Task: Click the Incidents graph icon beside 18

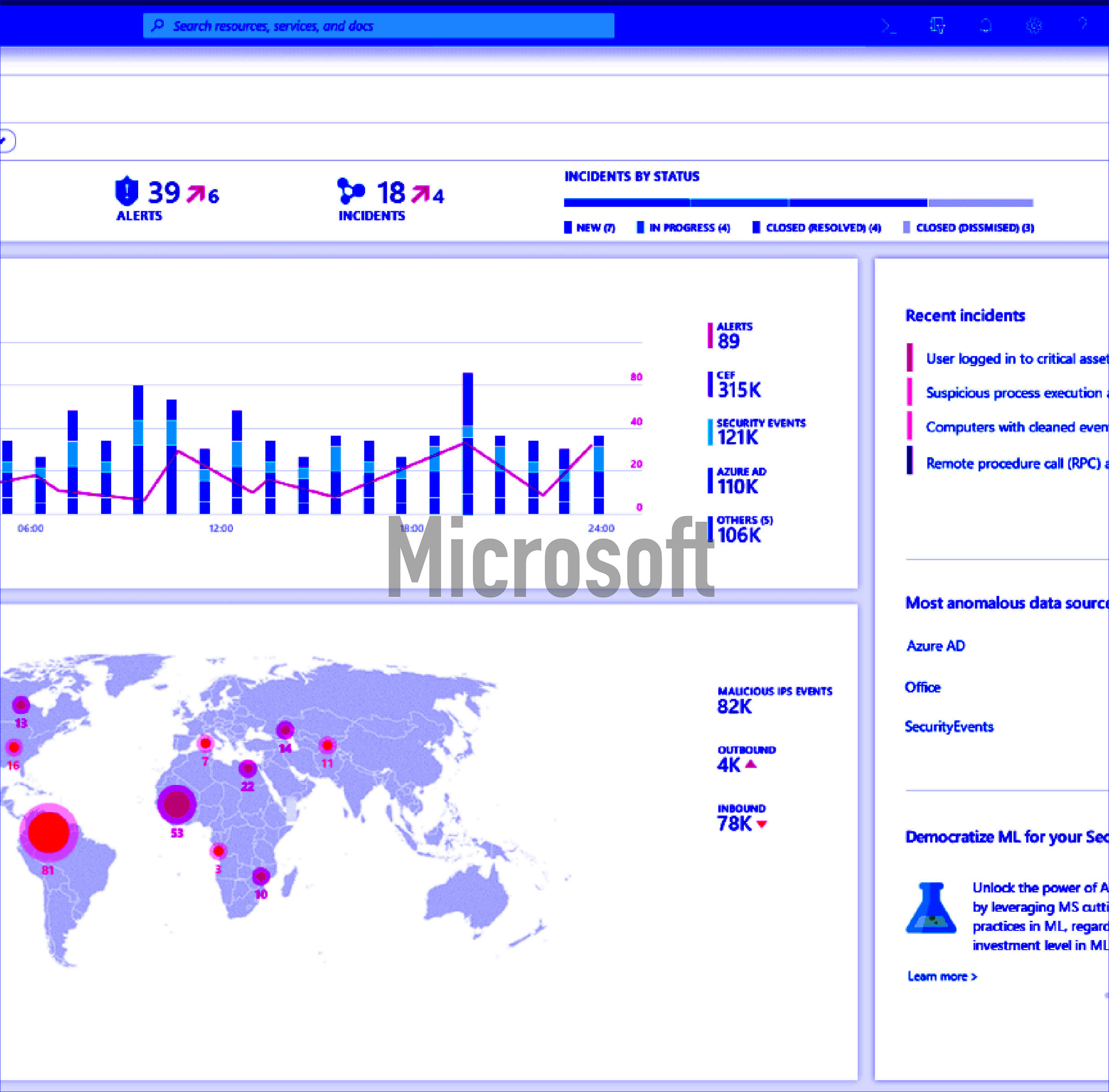Action: click(x=351, y=191)
